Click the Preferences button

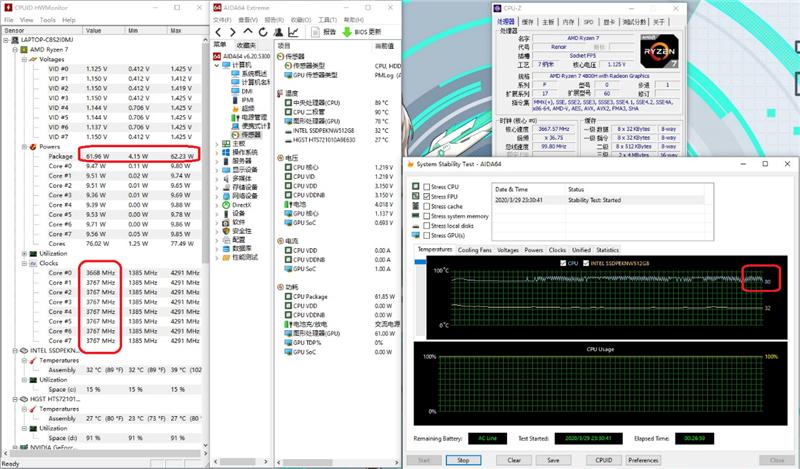642,460
